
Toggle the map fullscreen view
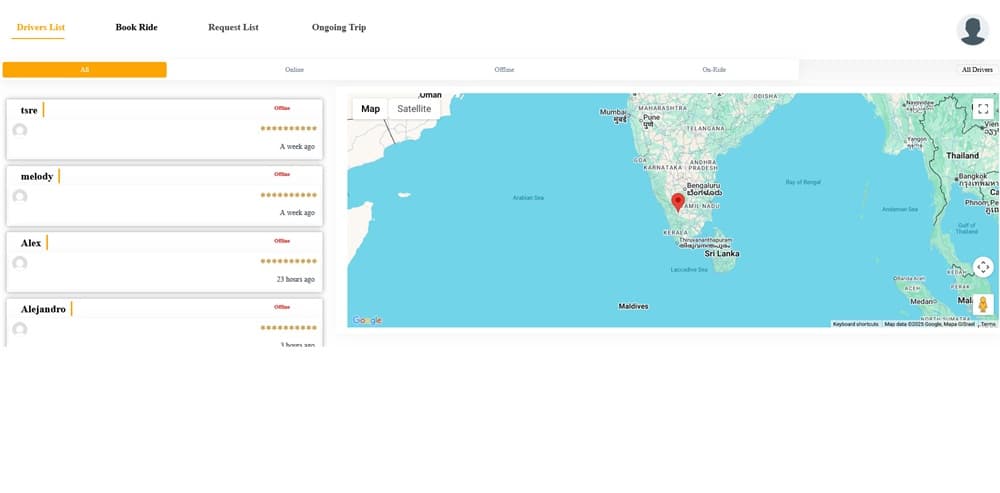983,108
